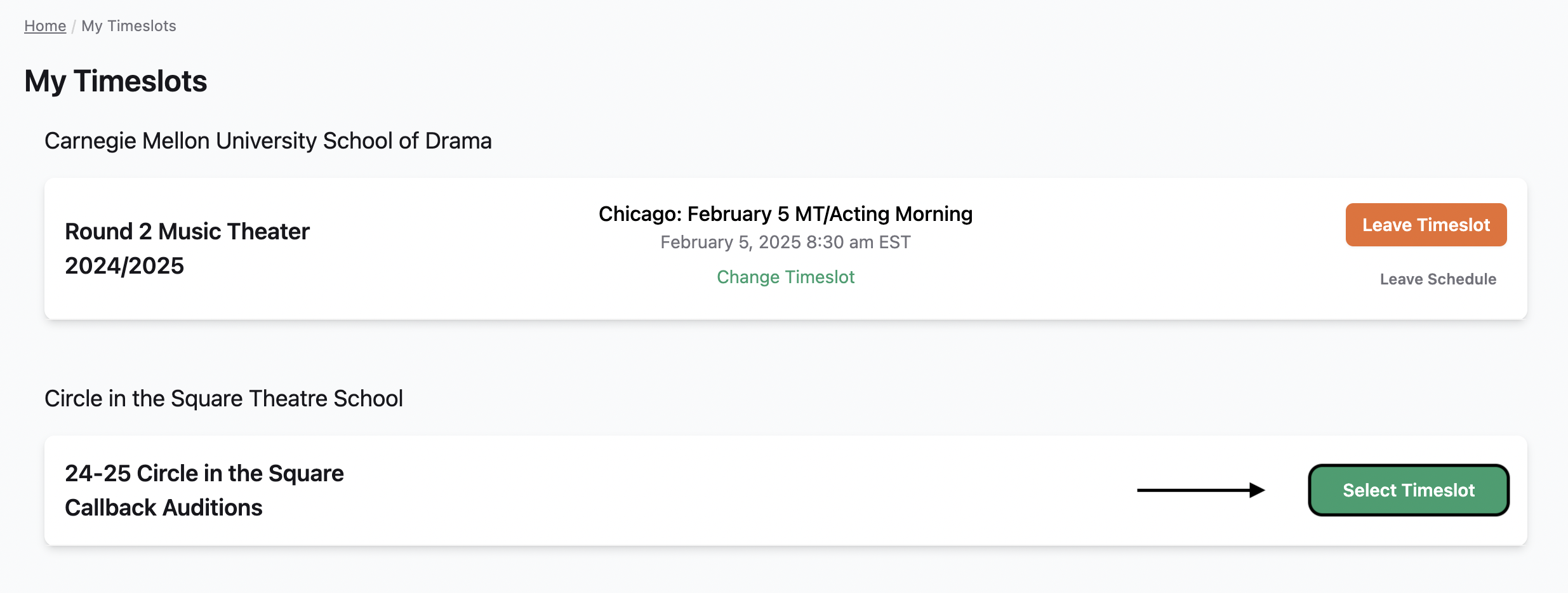This screenshot has width=1568, height=593.
Task: Click the Change Timeslot link
Action: (785, 277)
